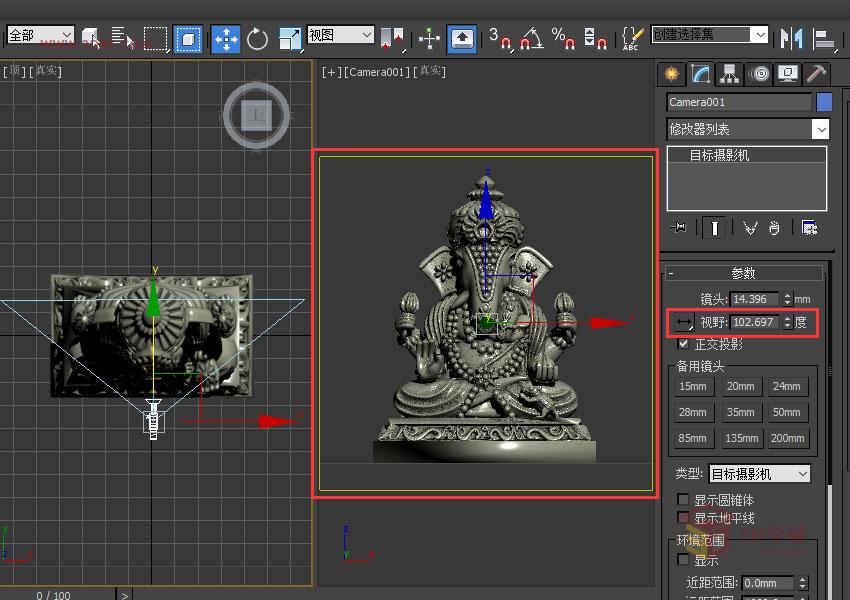Select the Create panel icon
This screenshot has height=600, width=850.
[x=671, y=73]
